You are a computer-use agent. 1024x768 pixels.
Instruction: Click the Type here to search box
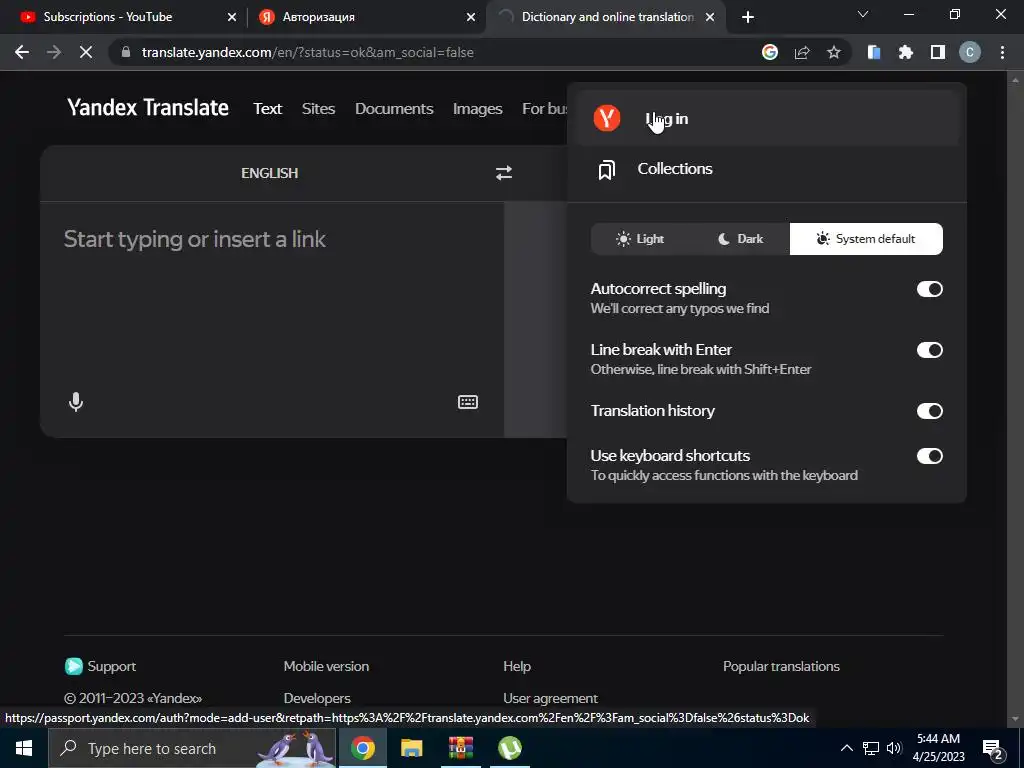point(193,748)
